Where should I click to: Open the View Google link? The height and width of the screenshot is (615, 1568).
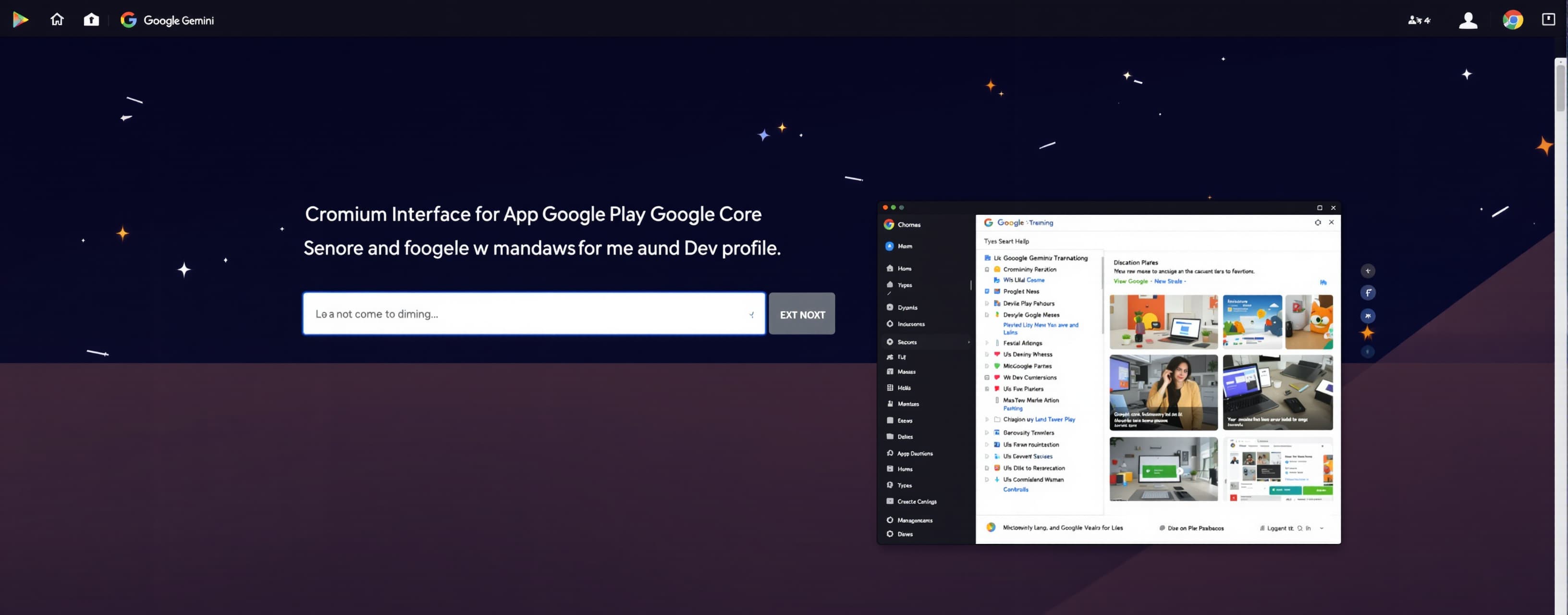1130,282
